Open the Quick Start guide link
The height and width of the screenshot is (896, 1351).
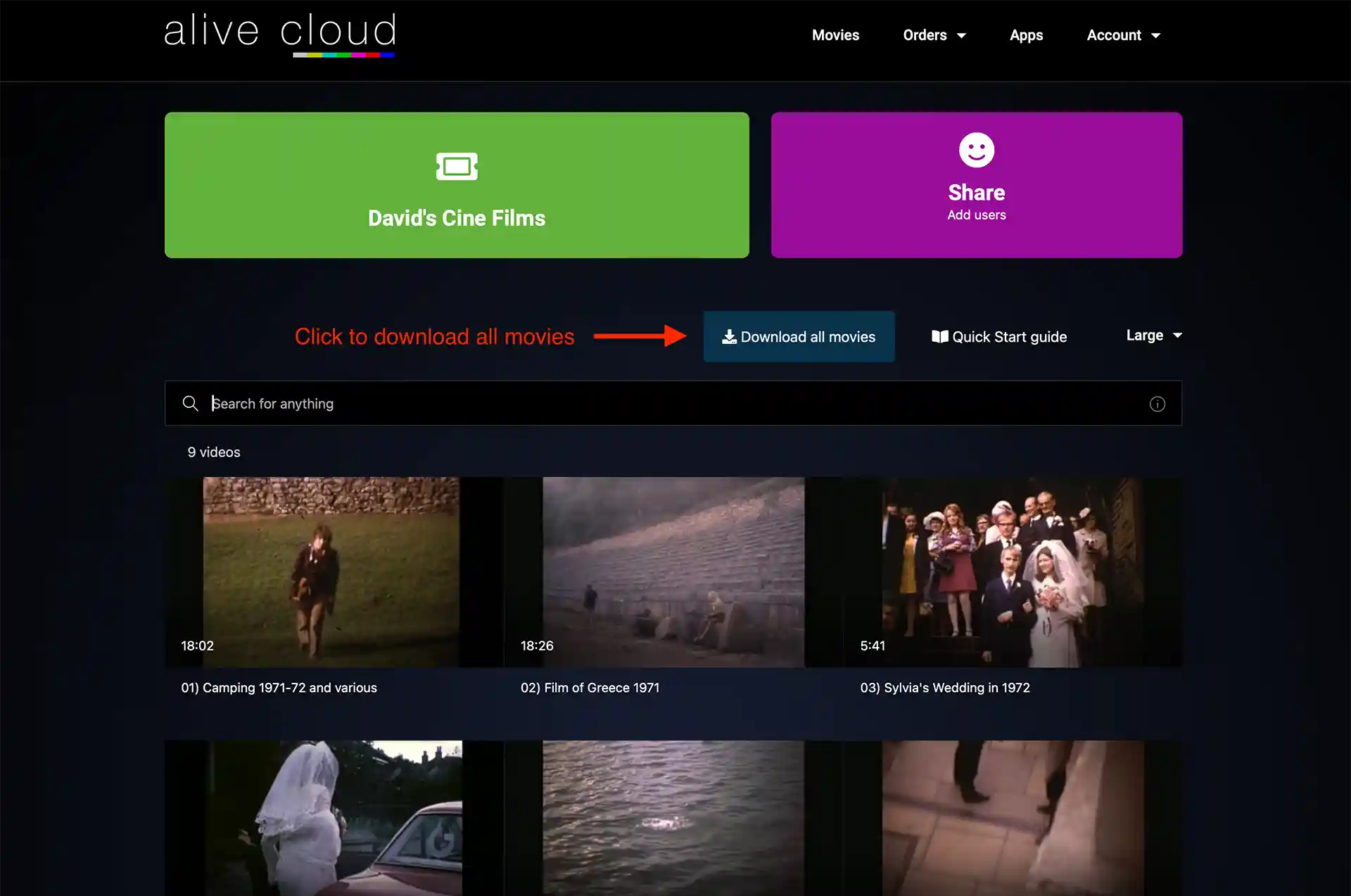[999, 337]
